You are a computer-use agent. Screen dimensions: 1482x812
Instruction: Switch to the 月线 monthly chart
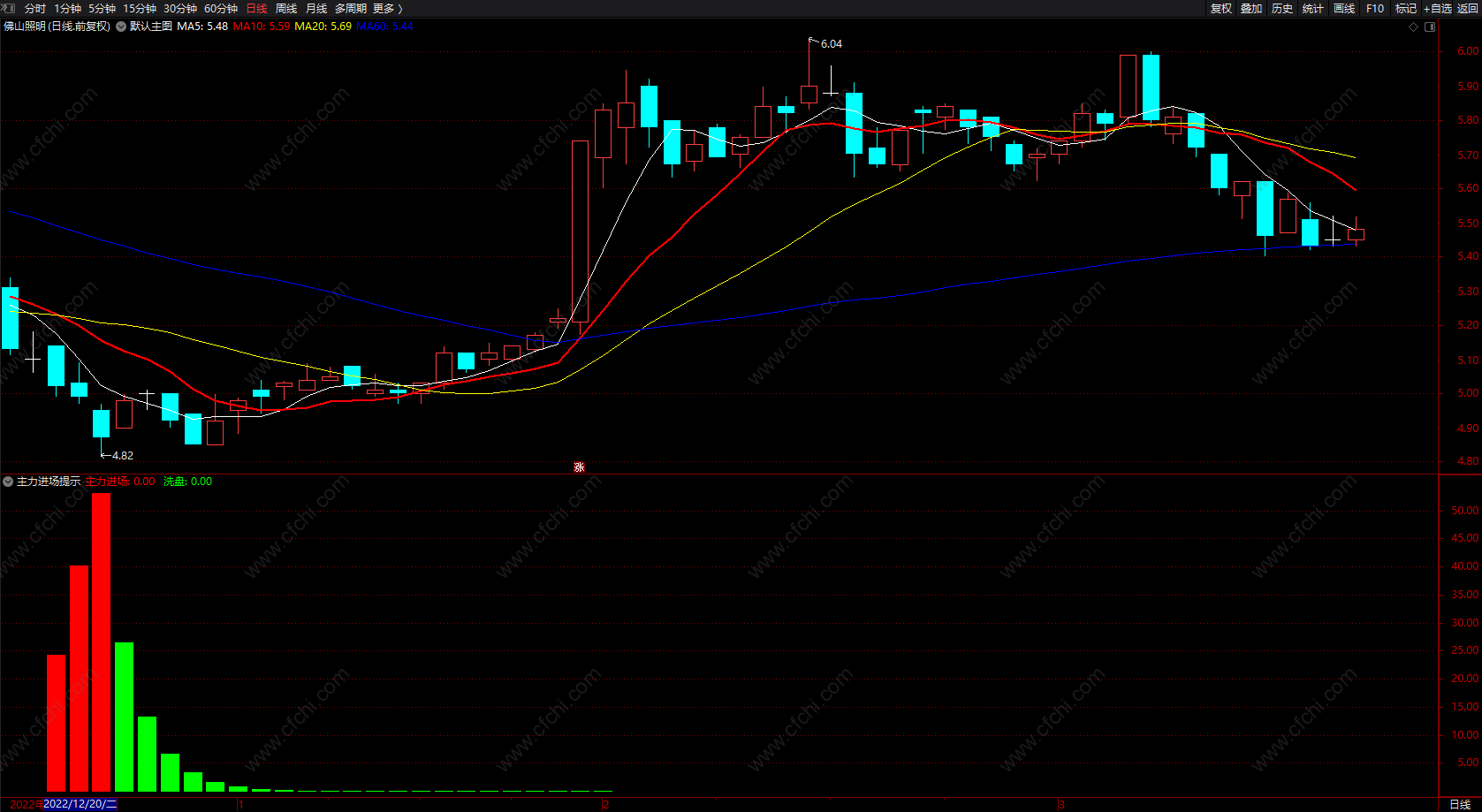tap(316, 9)
